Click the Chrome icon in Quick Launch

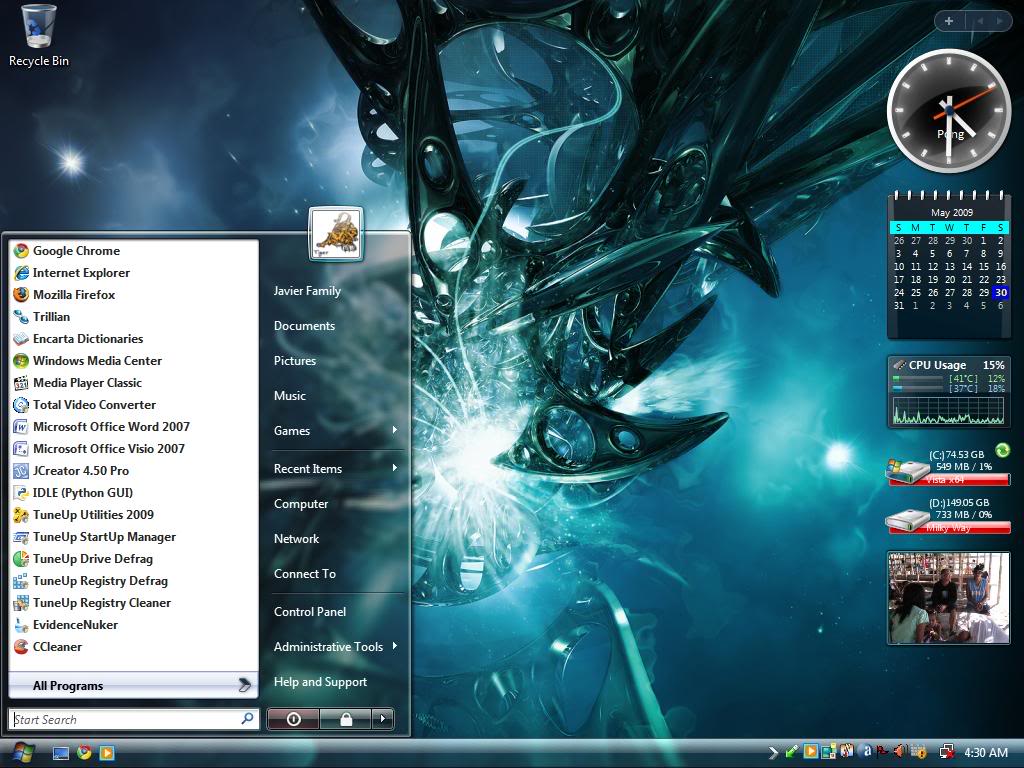point(84,752)
